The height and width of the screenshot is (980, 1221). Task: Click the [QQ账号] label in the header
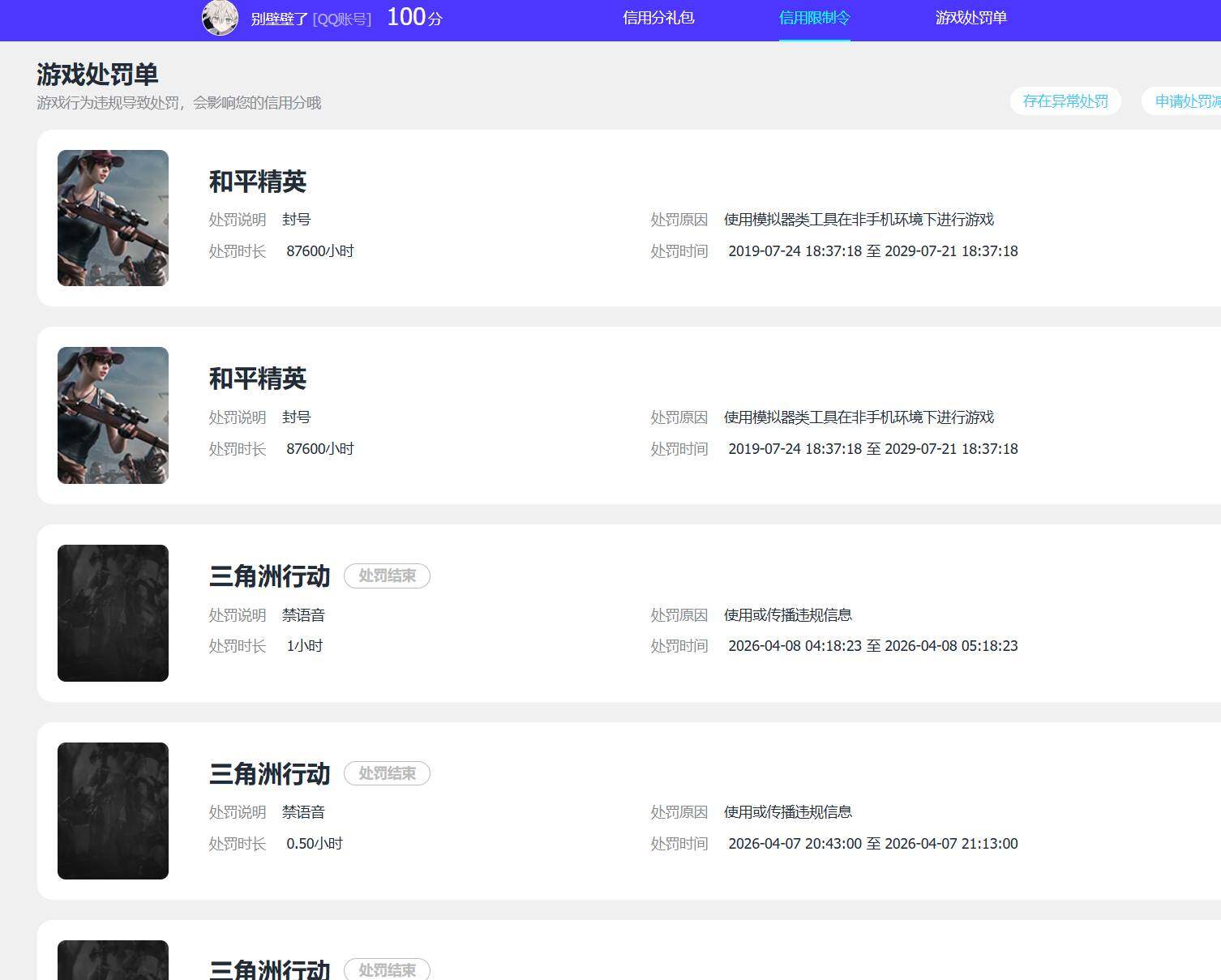pos(341,19)
